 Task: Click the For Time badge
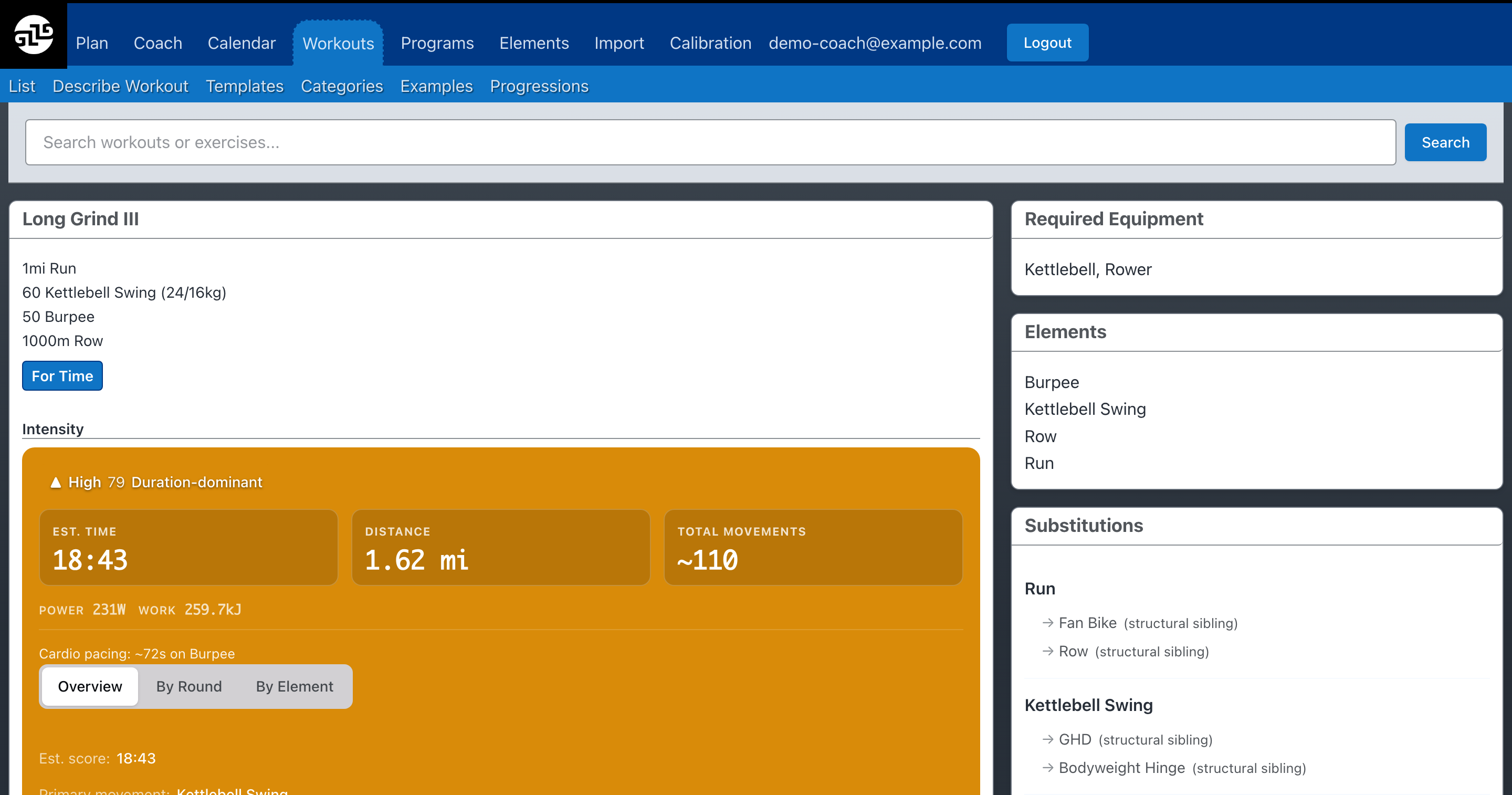[x=62, y=376]
